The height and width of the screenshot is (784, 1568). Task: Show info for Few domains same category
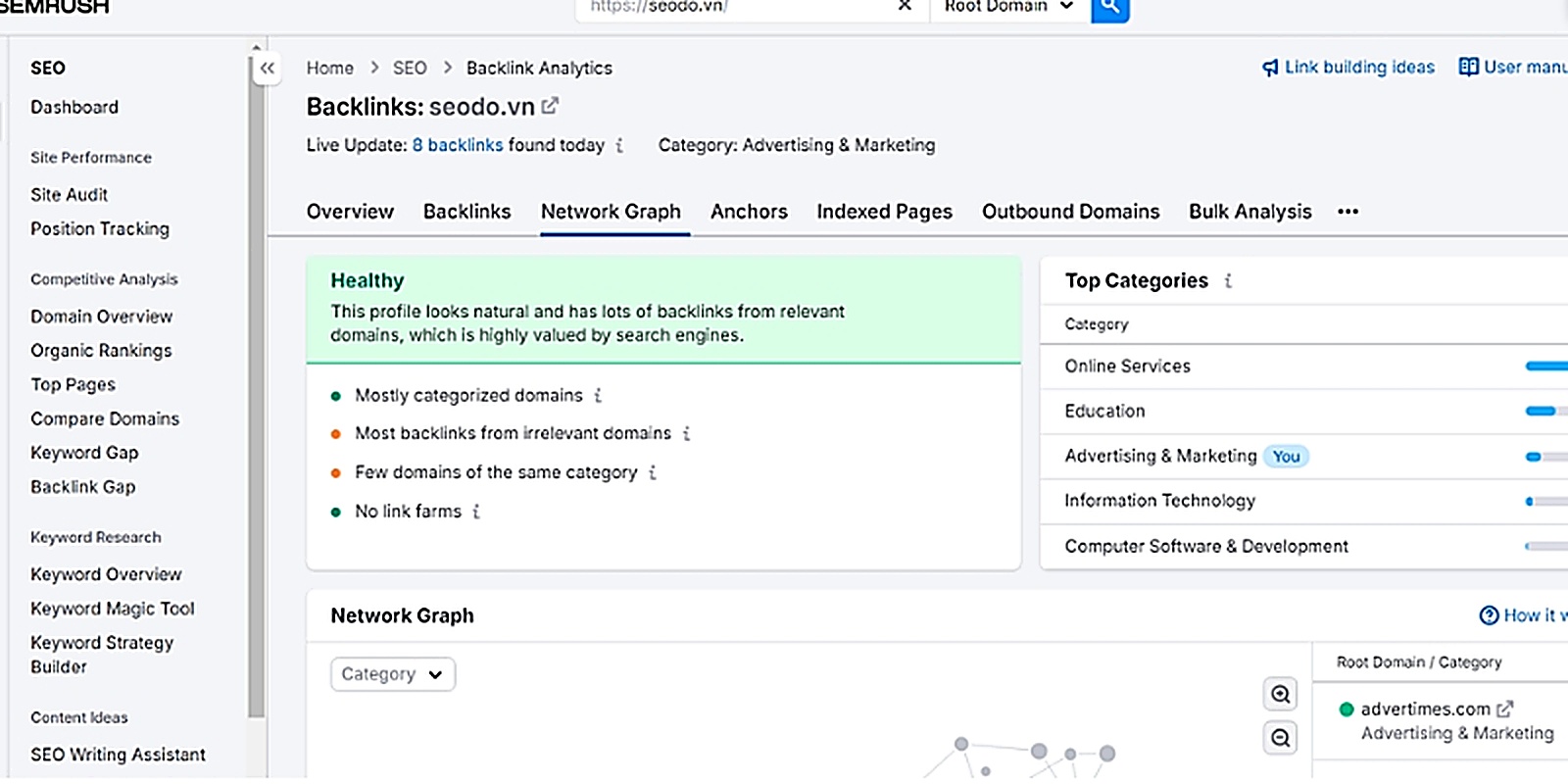click(x=653, y=472)
